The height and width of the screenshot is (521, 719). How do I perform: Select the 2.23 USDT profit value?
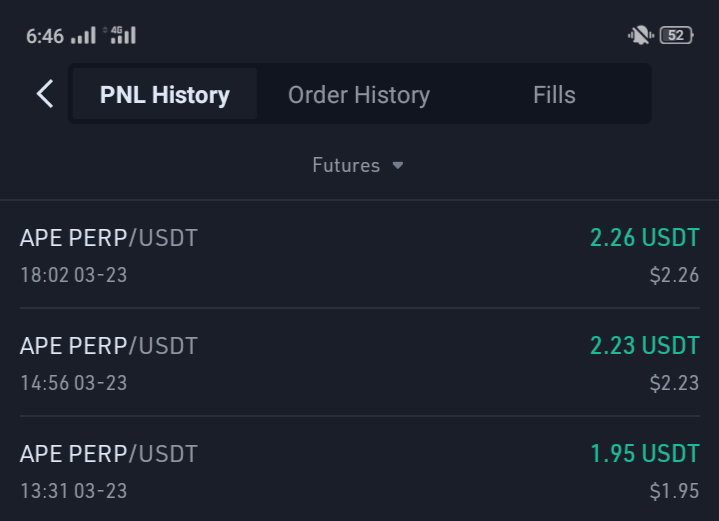tap(645, 345)
